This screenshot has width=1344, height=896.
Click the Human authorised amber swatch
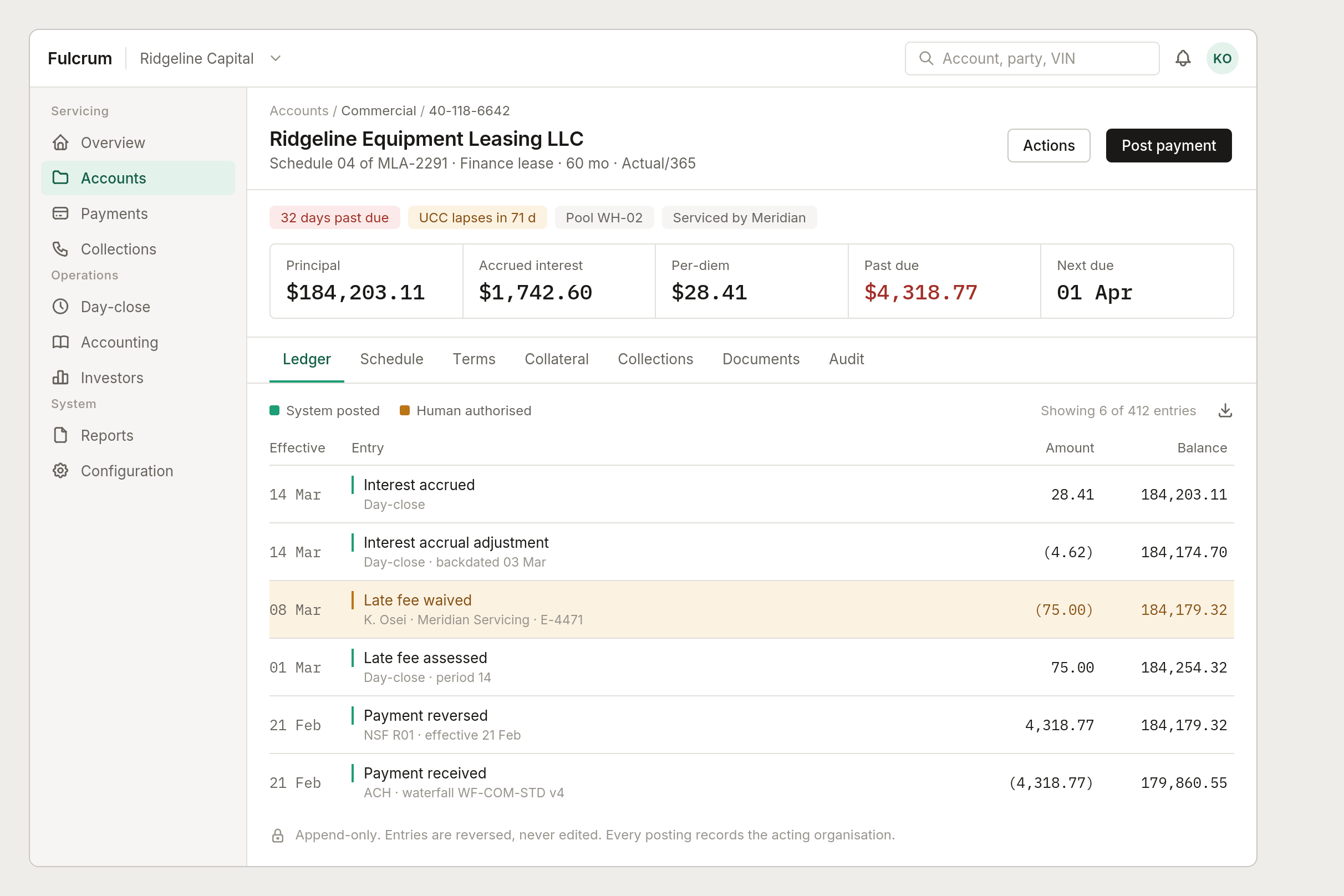pyautogui.click(x=405, y=410)
